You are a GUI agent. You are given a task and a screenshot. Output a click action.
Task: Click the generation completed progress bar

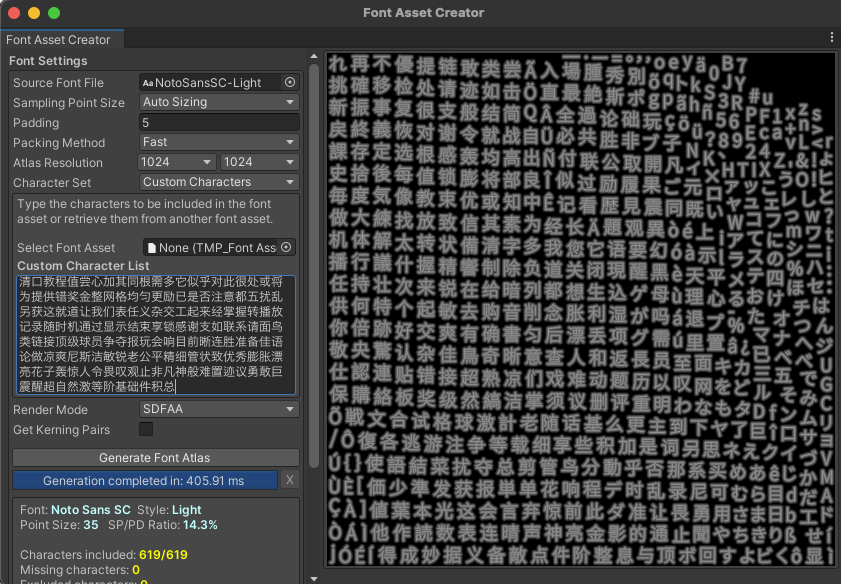[x=145, y=480]
